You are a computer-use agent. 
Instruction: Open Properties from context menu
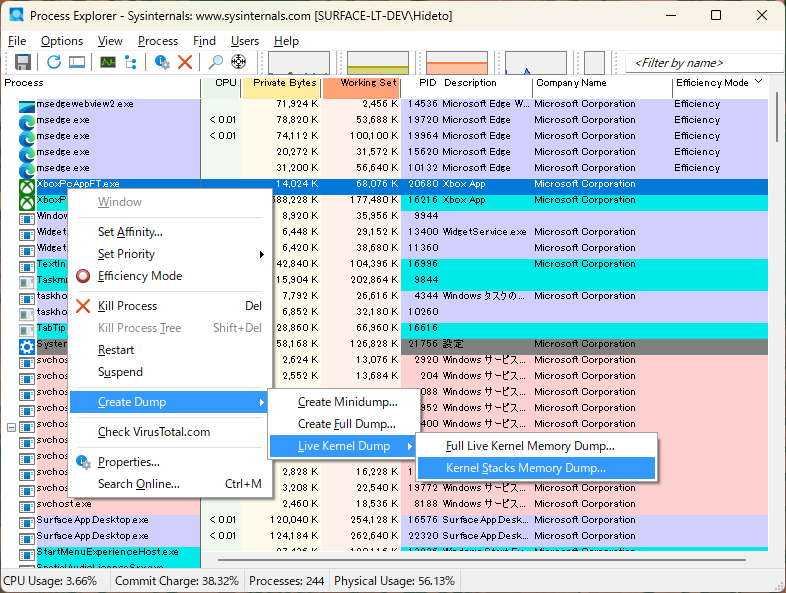pyautogui.click(x=170, y=462)
